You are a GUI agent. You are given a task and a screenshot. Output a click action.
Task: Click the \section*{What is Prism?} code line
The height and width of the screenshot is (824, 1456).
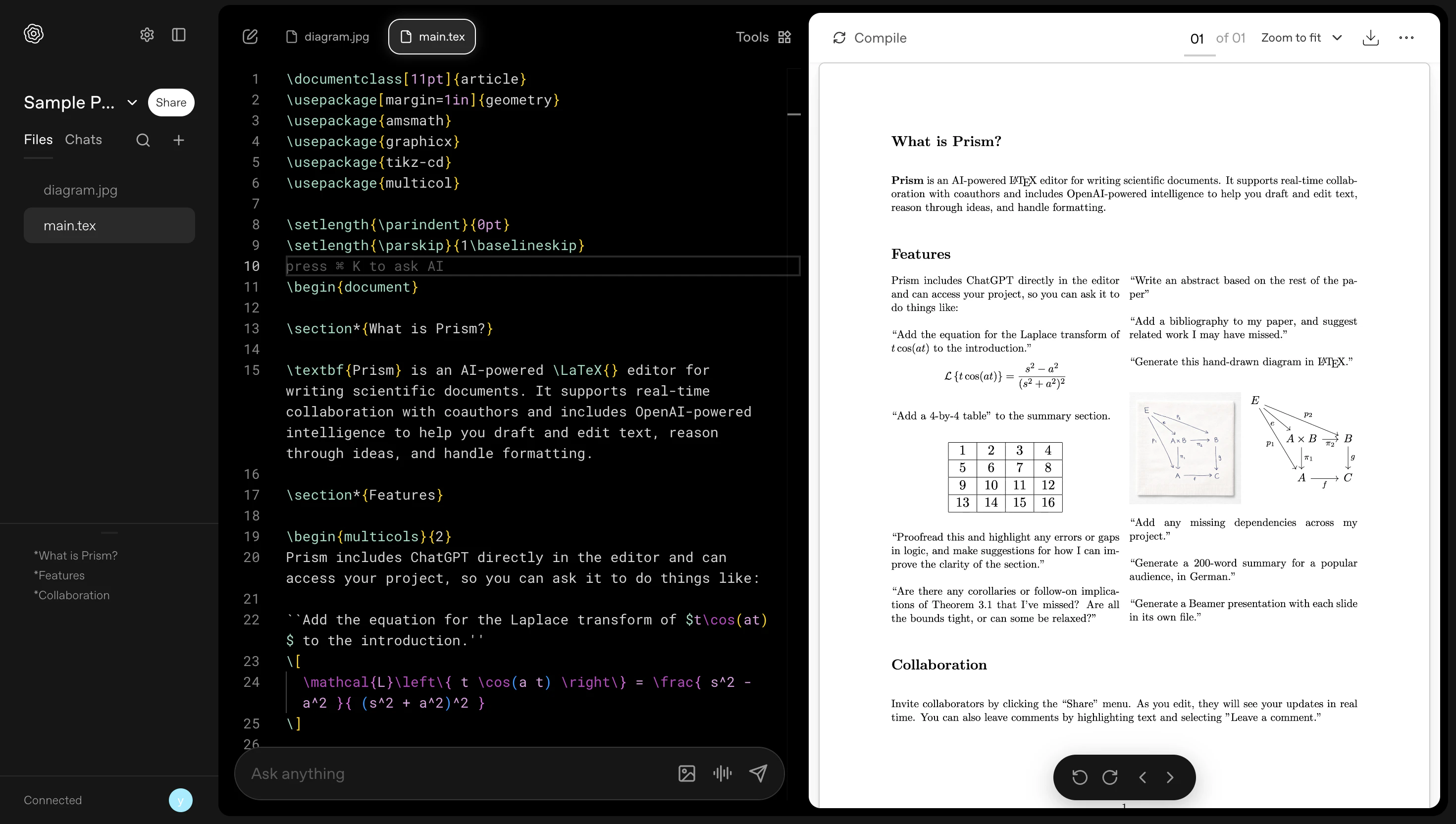pos(389,329)
